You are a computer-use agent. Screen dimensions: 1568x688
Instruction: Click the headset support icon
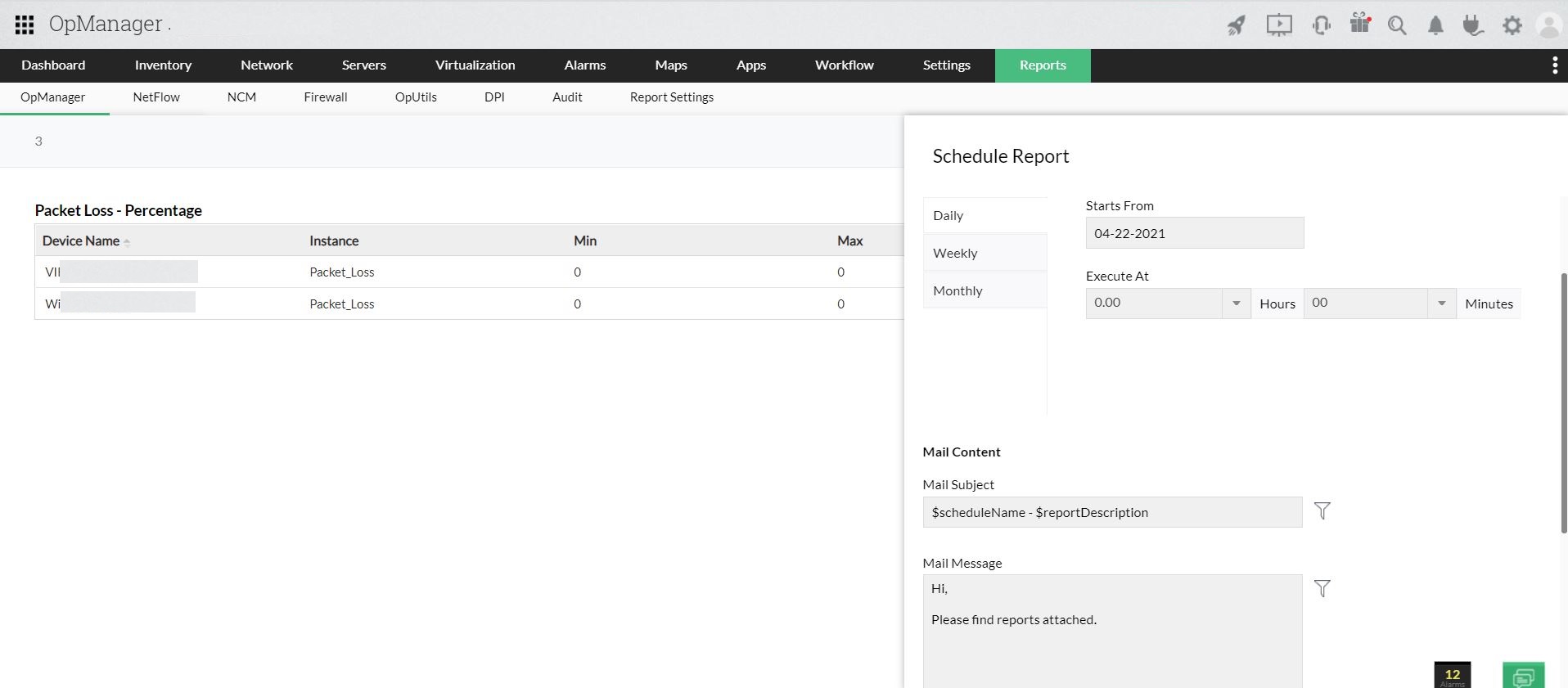pos(1321,25)
